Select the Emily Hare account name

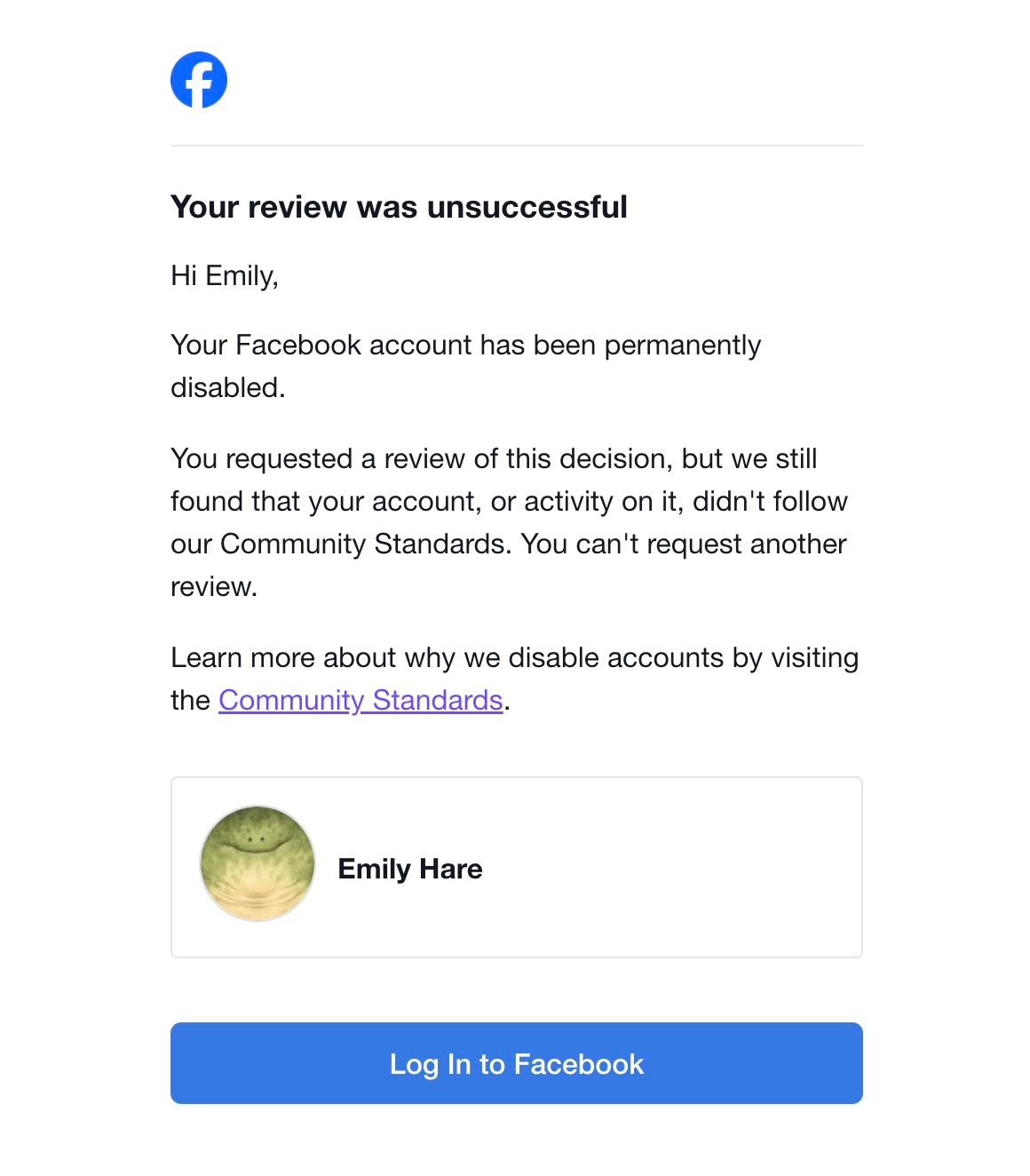tap(410, 869)
